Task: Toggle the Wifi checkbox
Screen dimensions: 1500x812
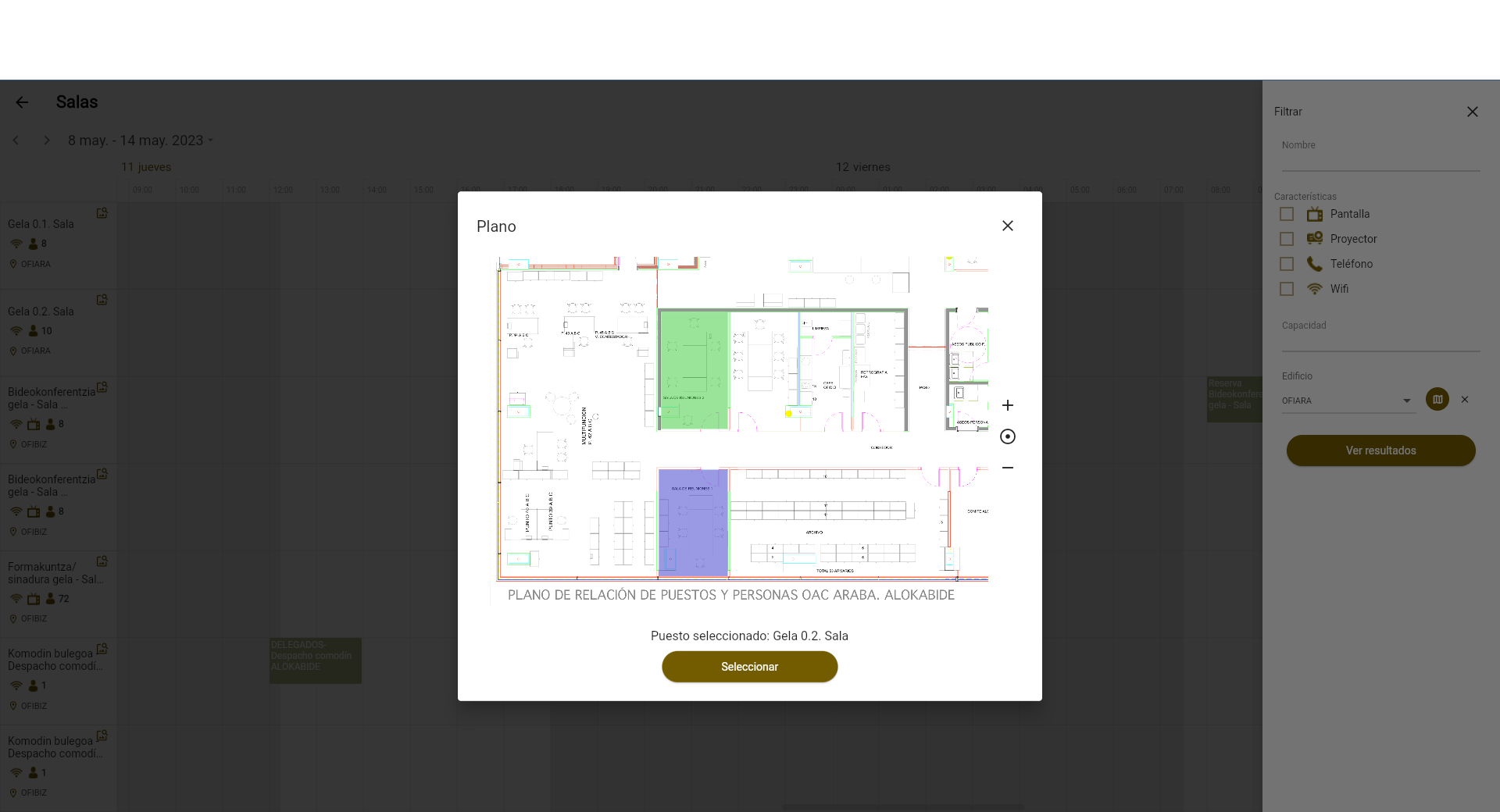Action: (1287, 289)
